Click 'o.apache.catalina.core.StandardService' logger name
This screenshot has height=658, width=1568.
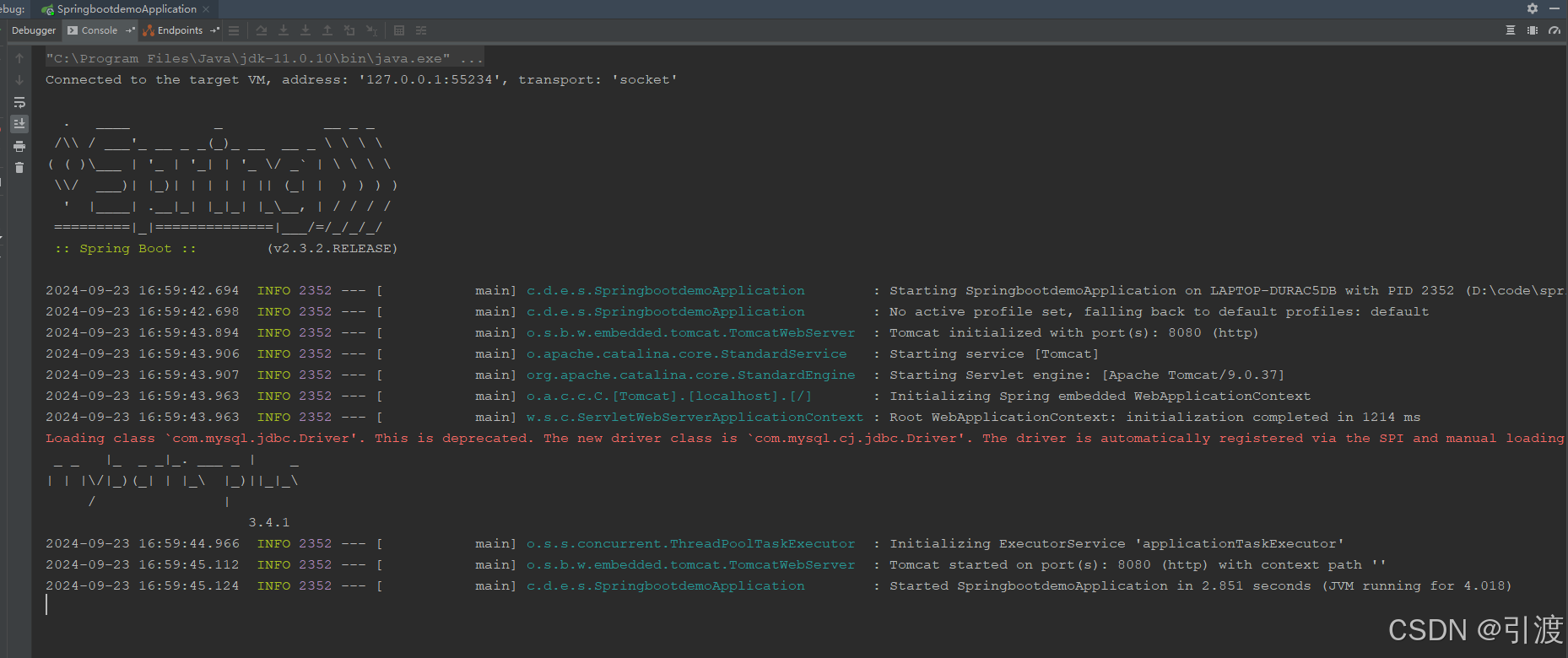click(686, 354)
